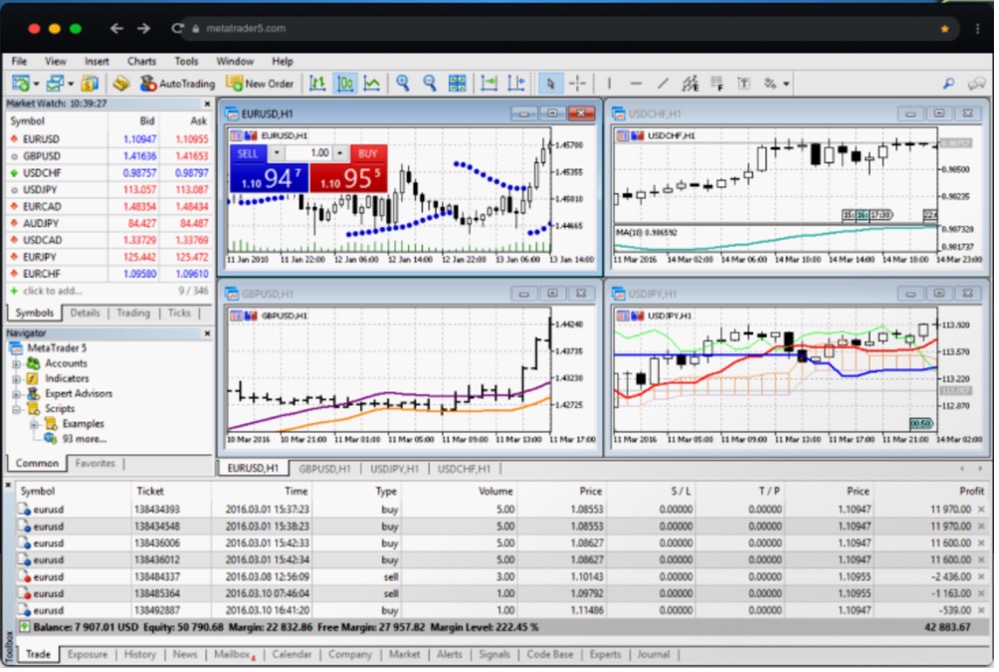Viewport: 999px width, 672px height.
Task: Switch to the History tab
Action: tap(139, 655)
